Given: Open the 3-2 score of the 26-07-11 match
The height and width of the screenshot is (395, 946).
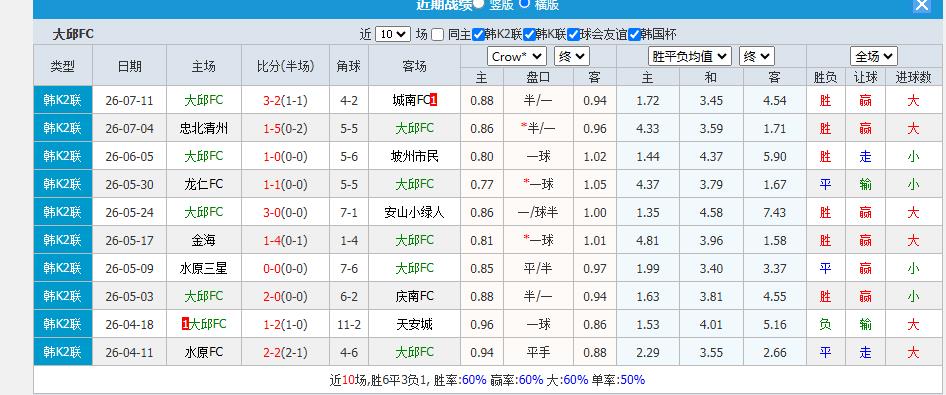Looking at the screenshot, I should click(x=273, y=101).
